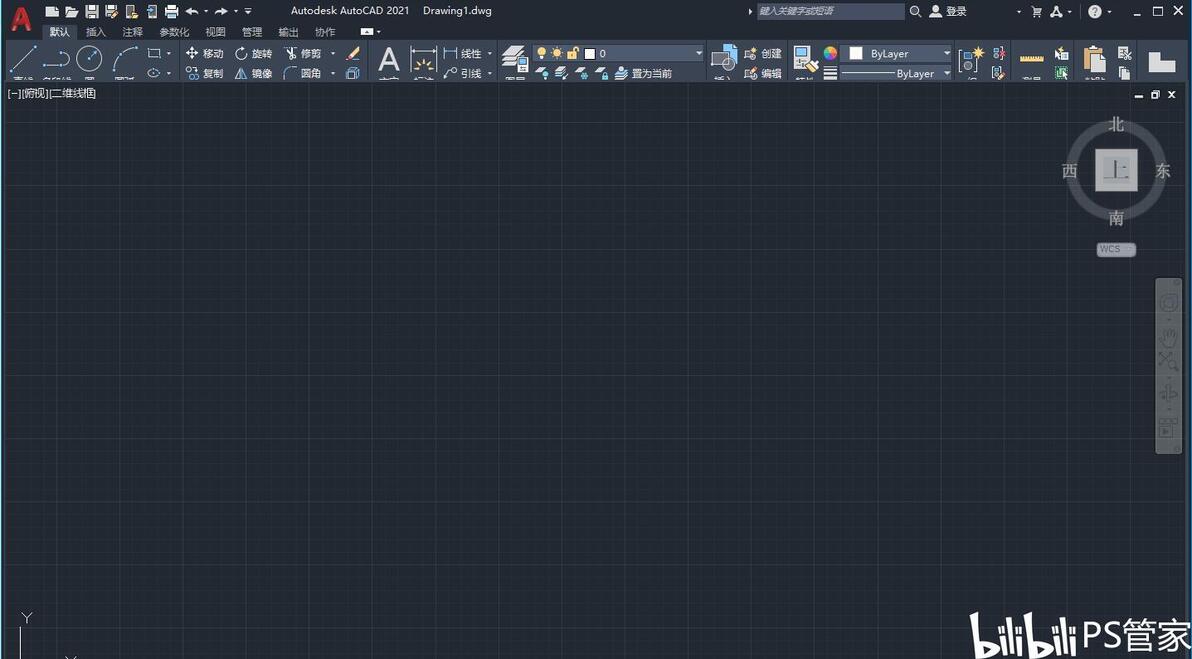Select the large Text (A) tool
The width and height of the screenshot is (1192, 659).
click(388, 60)
